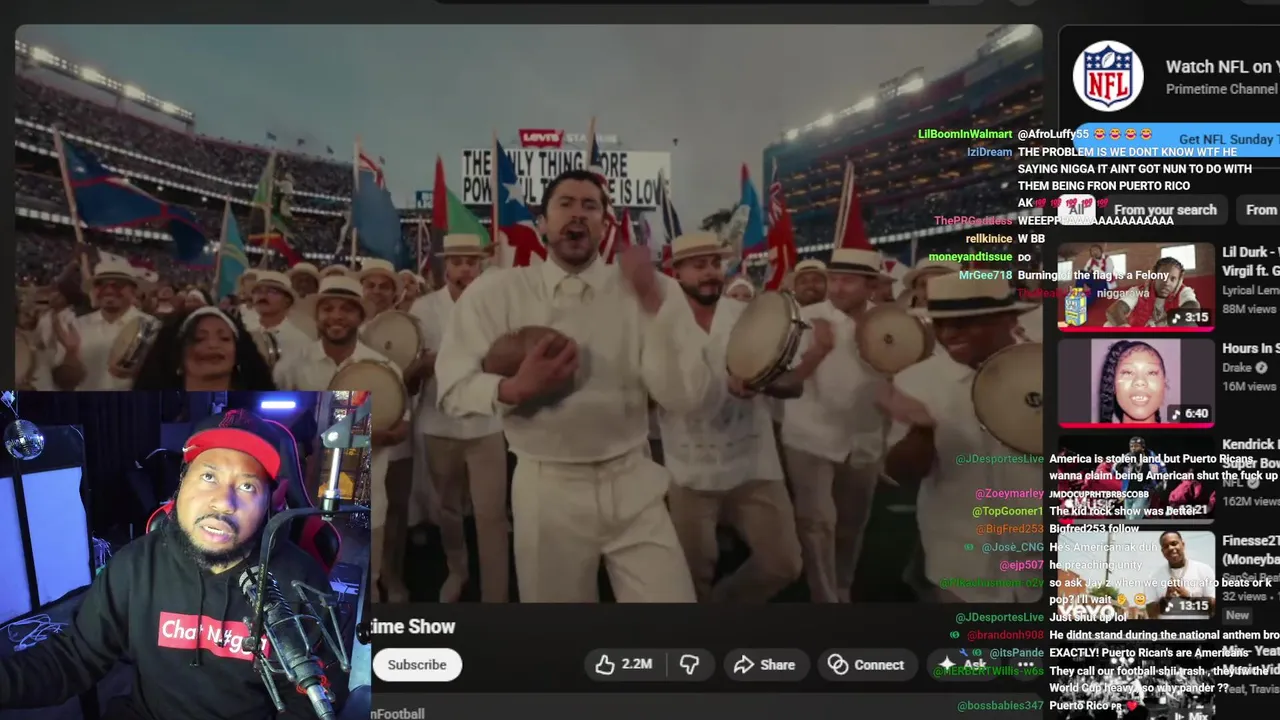Image resolution: width=1280 pixels, height=720 pixels.
Task: Click the 16M views text
Action: tap(1251, 386)
